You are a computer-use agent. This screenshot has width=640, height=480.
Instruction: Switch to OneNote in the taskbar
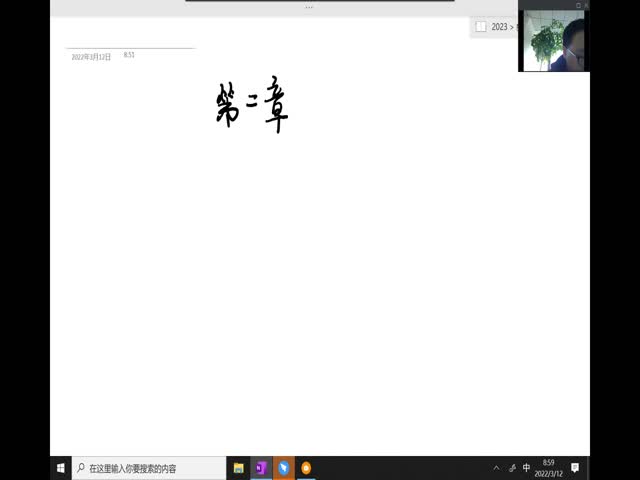(x=261, y=468)
